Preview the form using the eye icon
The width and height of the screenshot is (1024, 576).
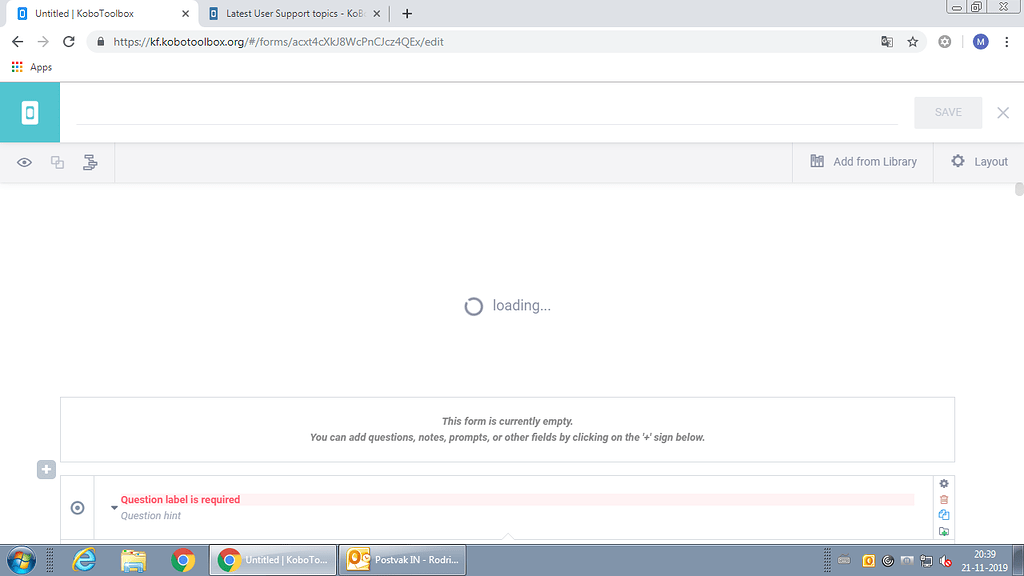point(24,161)
